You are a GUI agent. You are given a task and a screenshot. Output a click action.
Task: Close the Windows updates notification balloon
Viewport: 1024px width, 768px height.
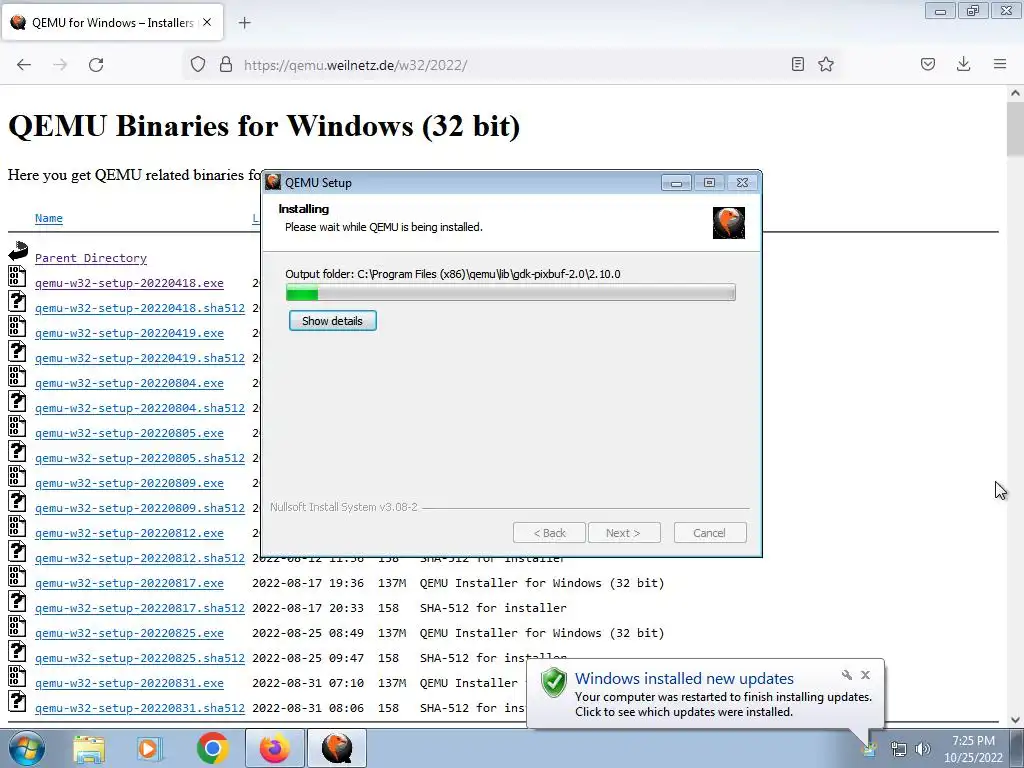(865, 675)
